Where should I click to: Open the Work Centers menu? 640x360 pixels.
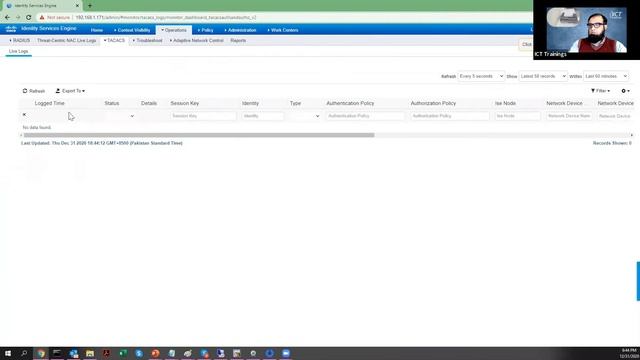[x=283, y=30]
